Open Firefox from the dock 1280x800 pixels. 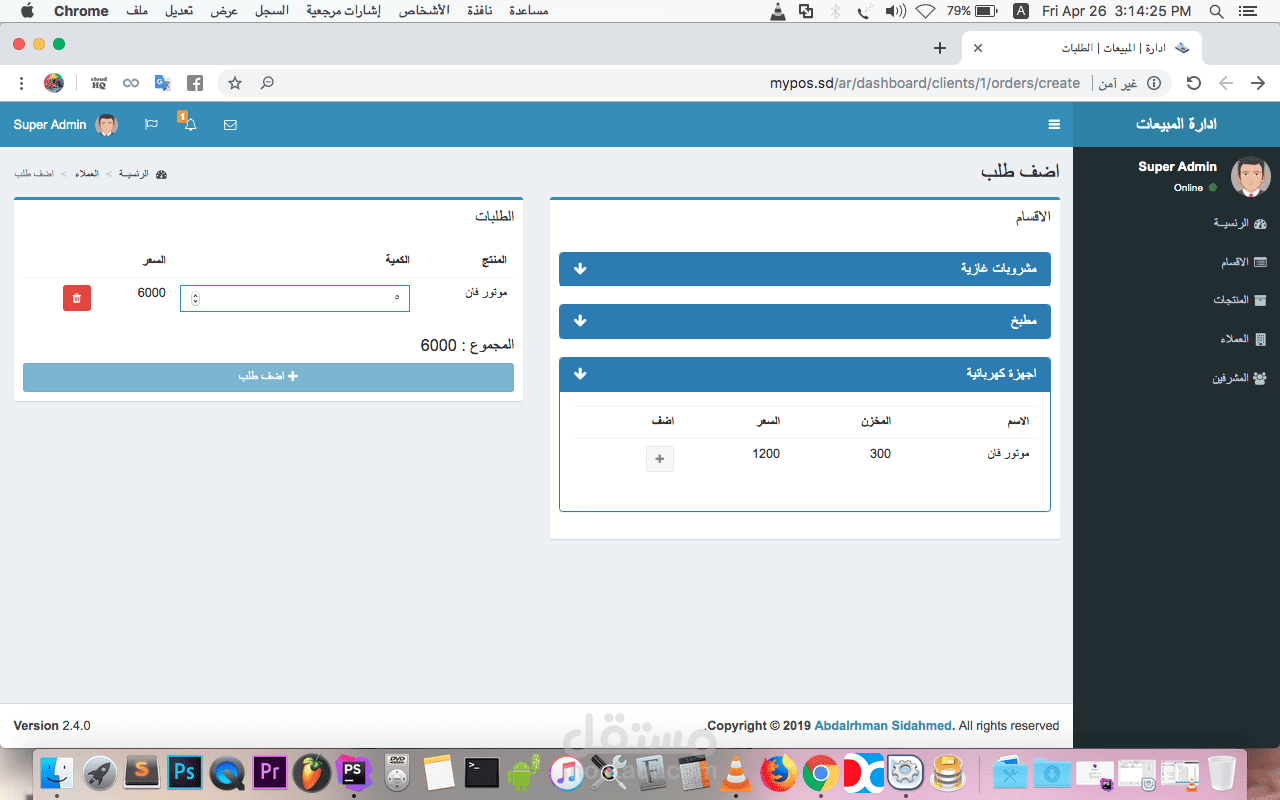click(x=778, y=773)
